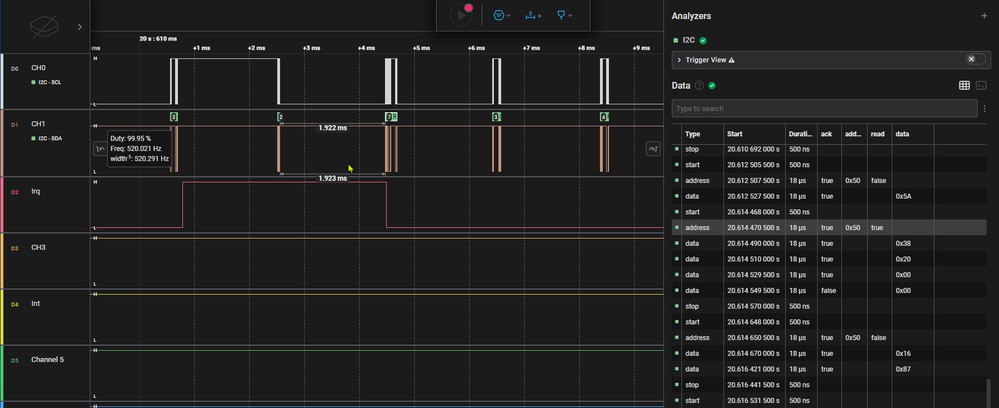Select data row with ack false
Screen dimensions: 999x408
830,291
